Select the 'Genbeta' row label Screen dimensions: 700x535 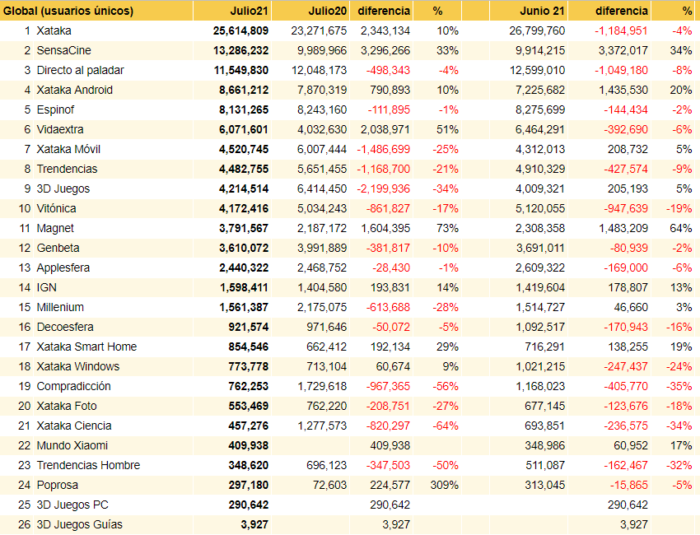(58, 248)
